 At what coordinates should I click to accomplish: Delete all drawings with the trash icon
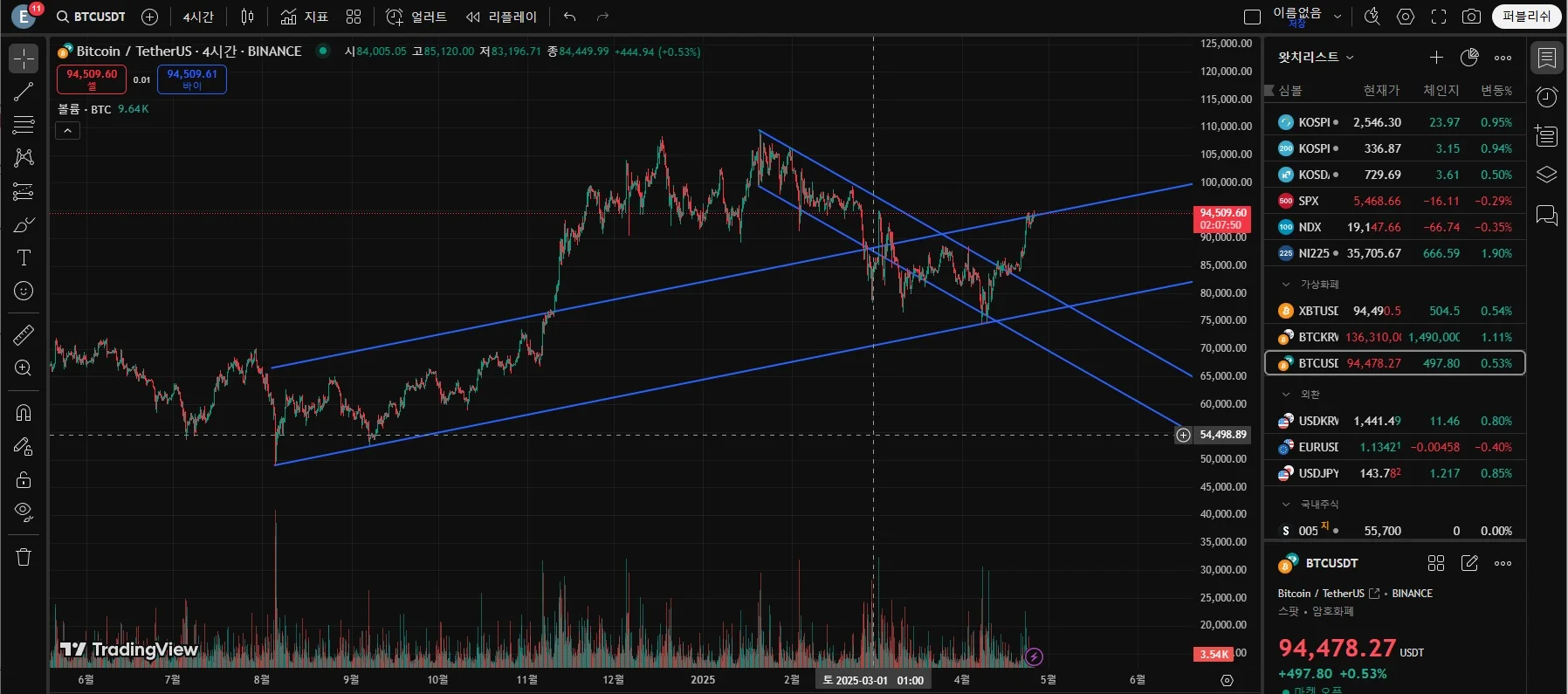[x=24, y=557]
